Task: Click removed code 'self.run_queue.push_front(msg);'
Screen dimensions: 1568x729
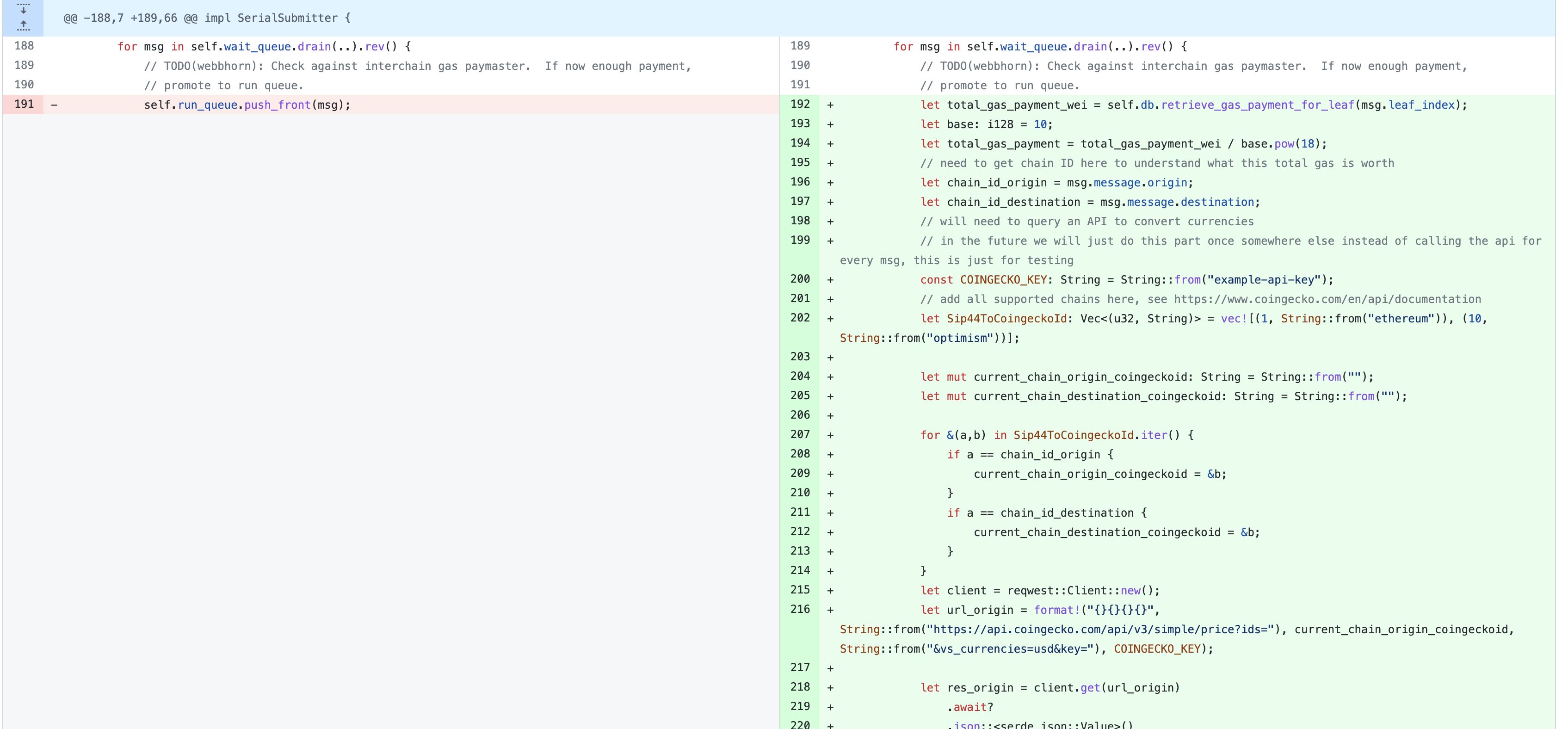Action: (247, 105)
